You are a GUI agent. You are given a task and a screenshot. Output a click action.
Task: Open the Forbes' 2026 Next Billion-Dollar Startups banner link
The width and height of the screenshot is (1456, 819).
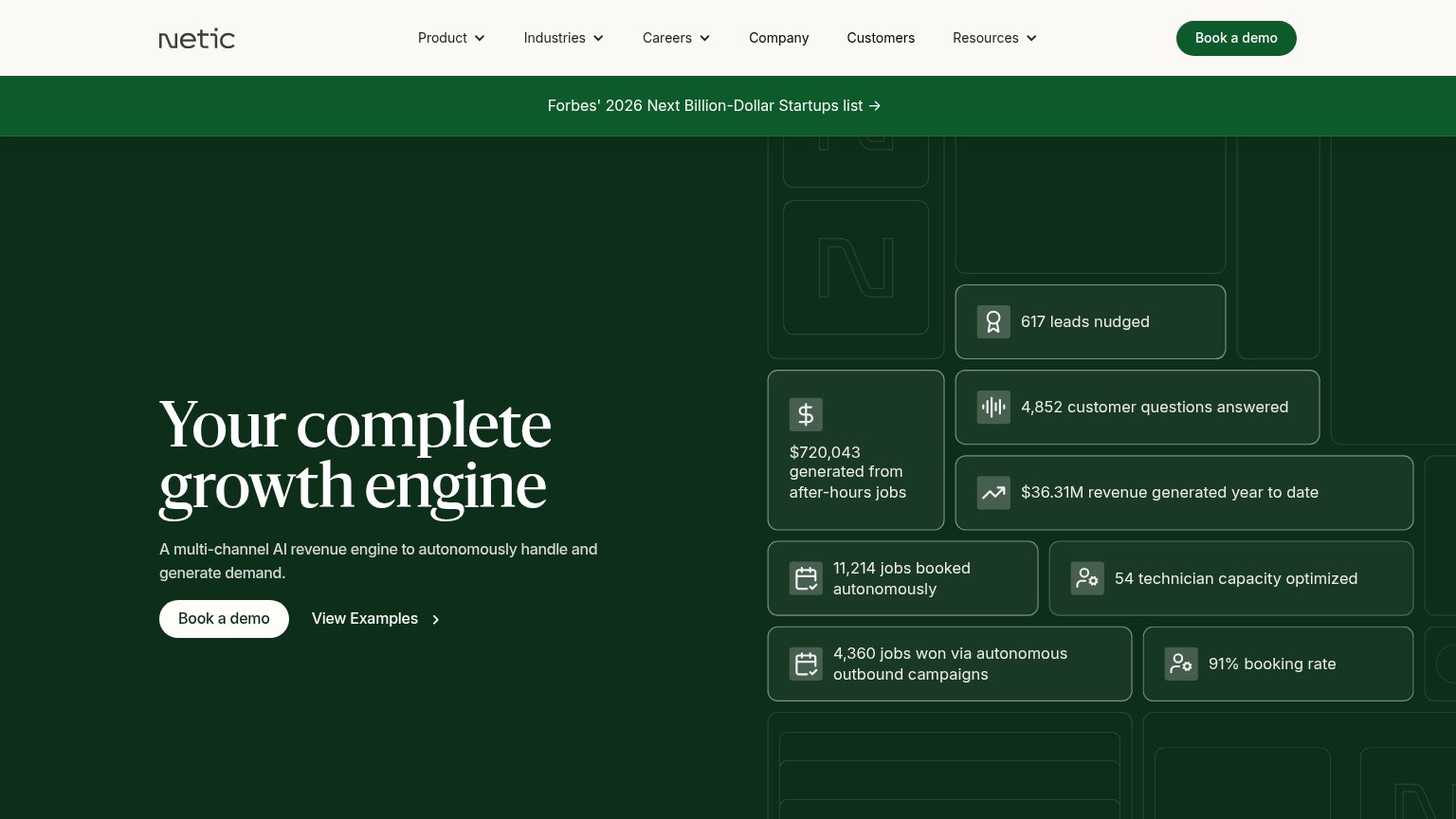(x=715, y=106)
